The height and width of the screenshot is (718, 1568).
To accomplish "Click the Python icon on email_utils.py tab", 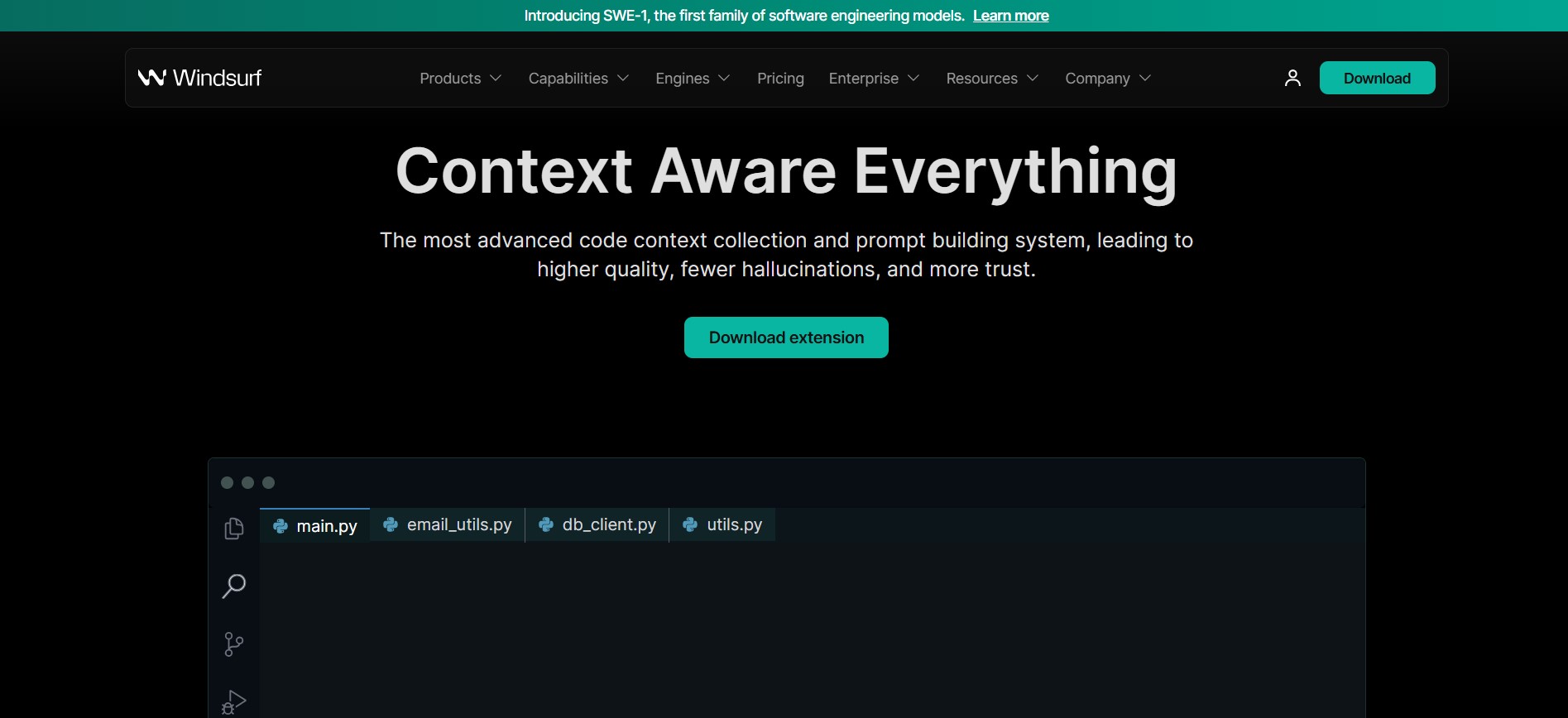I will (x=391, y=524).
